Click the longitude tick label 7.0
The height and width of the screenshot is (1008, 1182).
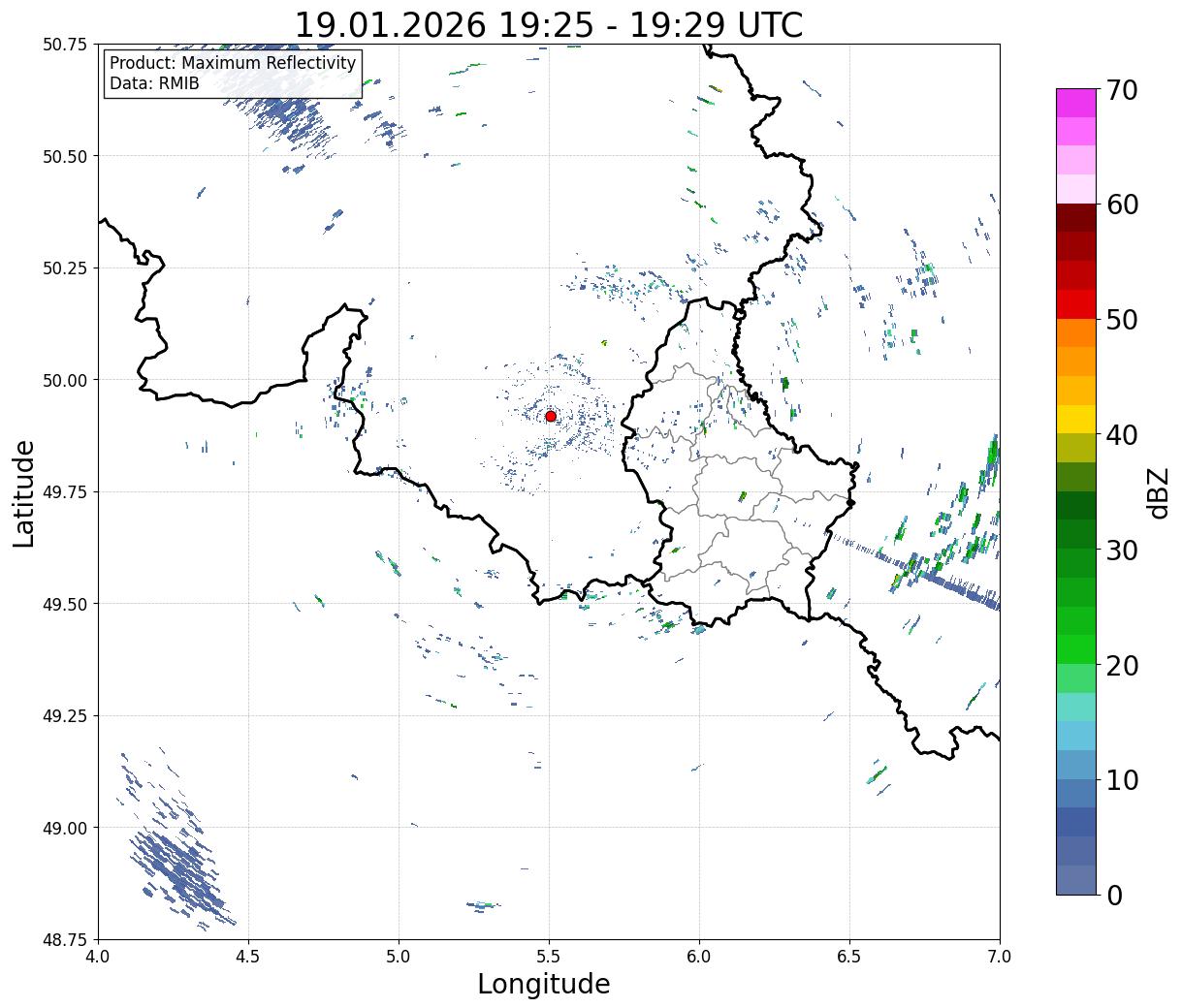1000,957
